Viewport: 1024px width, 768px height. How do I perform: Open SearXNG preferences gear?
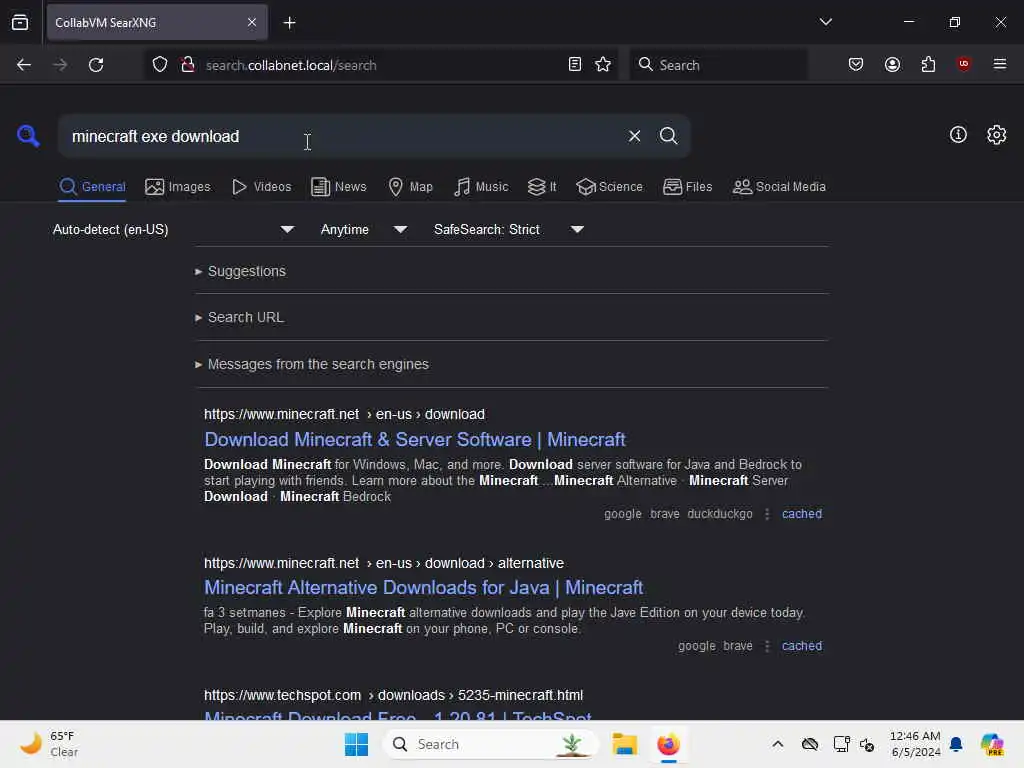click(996, 135)
